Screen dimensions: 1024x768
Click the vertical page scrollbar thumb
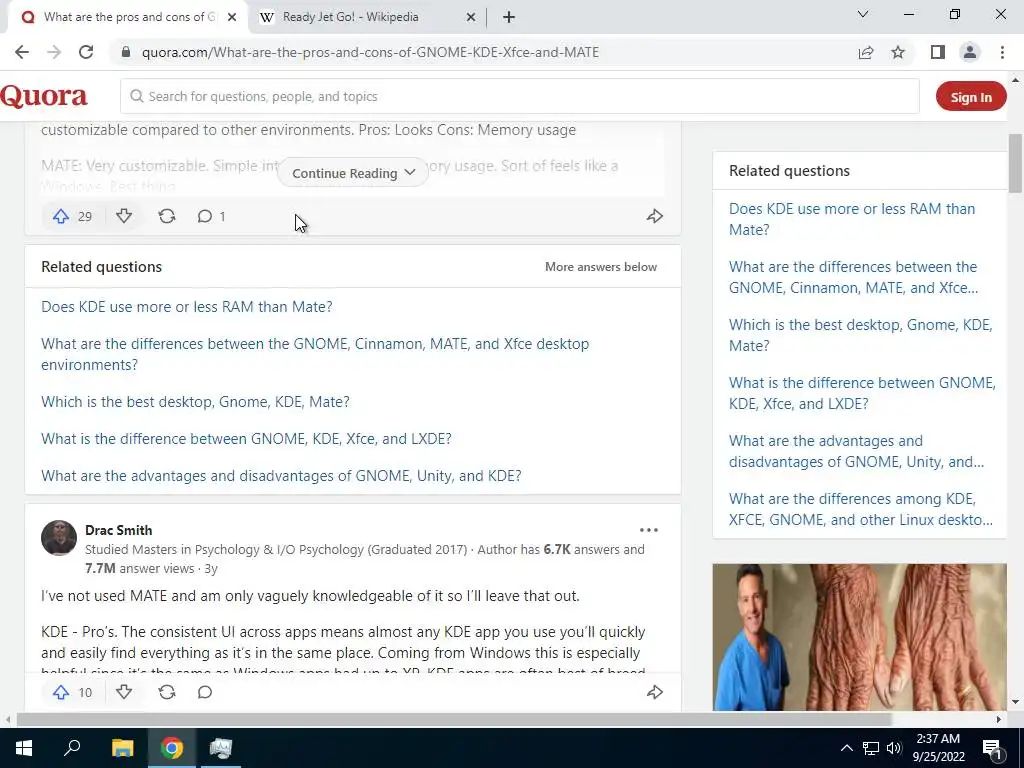click(x=1015, y=163)
